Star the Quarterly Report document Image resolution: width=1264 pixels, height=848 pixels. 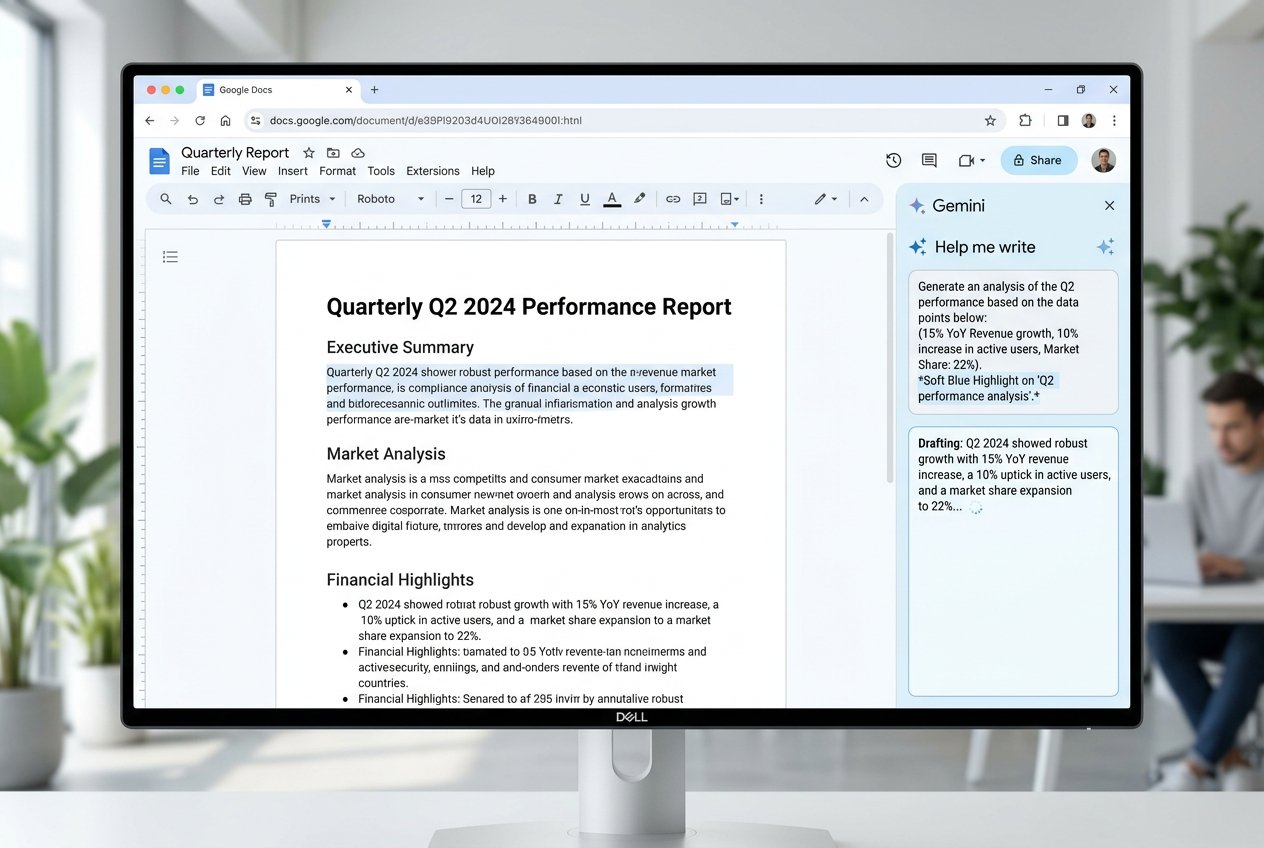[x=309, y=153]
